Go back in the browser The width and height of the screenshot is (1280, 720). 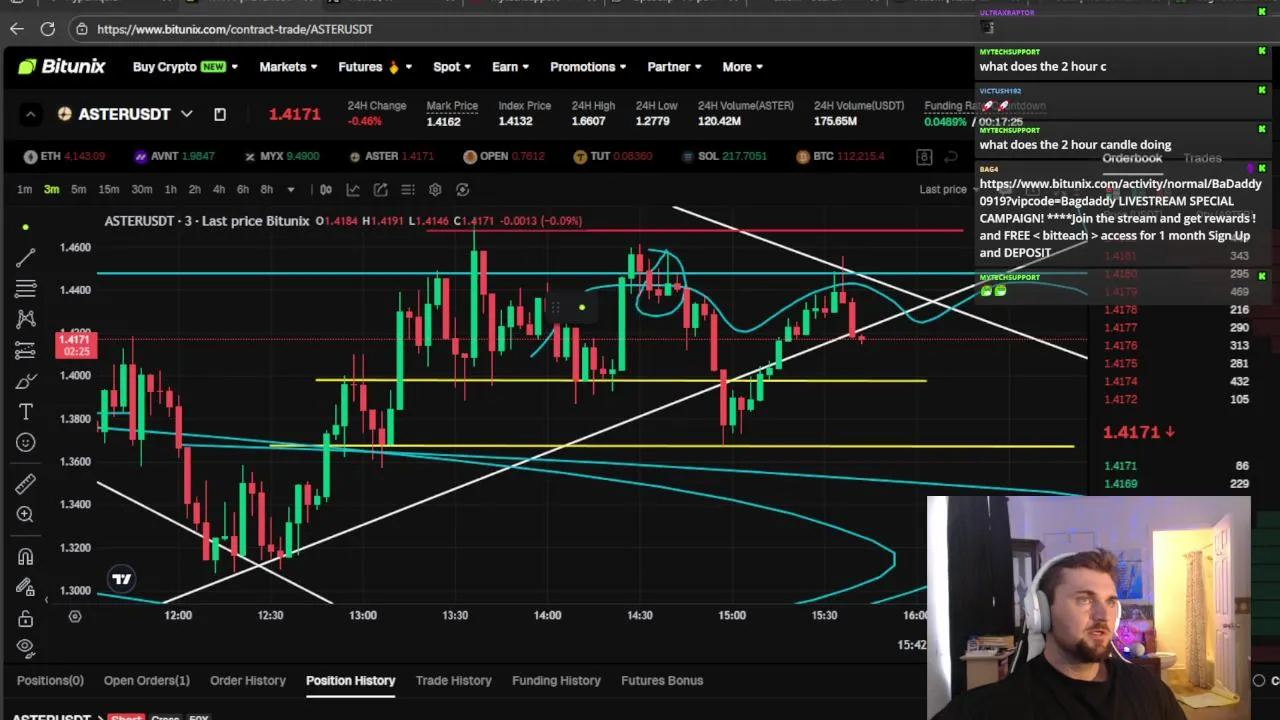click(x=17, y=29)
